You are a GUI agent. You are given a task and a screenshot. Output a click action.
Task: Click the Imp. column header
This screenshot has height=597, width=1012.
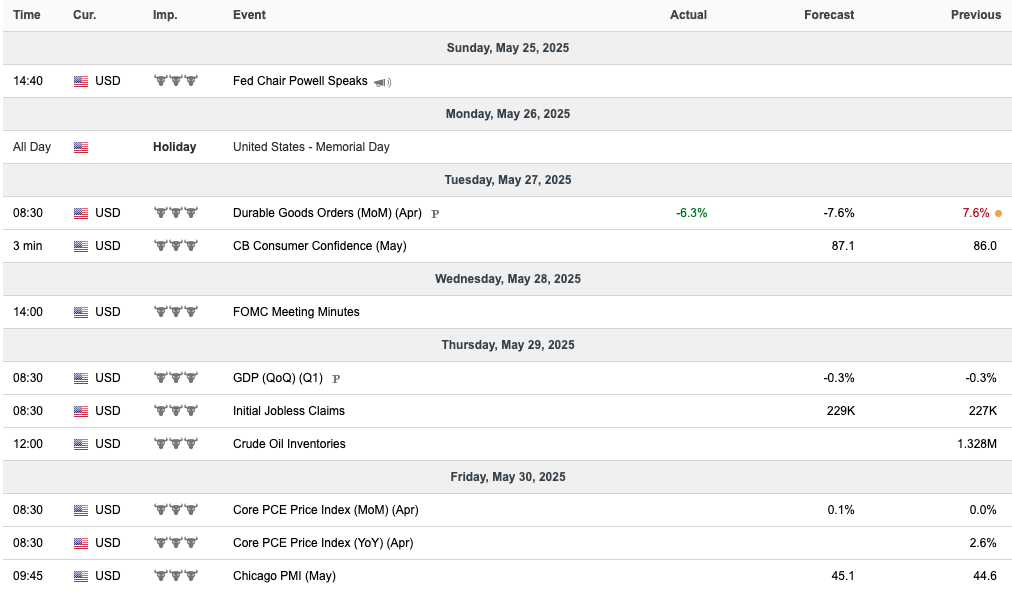(165, 15)
